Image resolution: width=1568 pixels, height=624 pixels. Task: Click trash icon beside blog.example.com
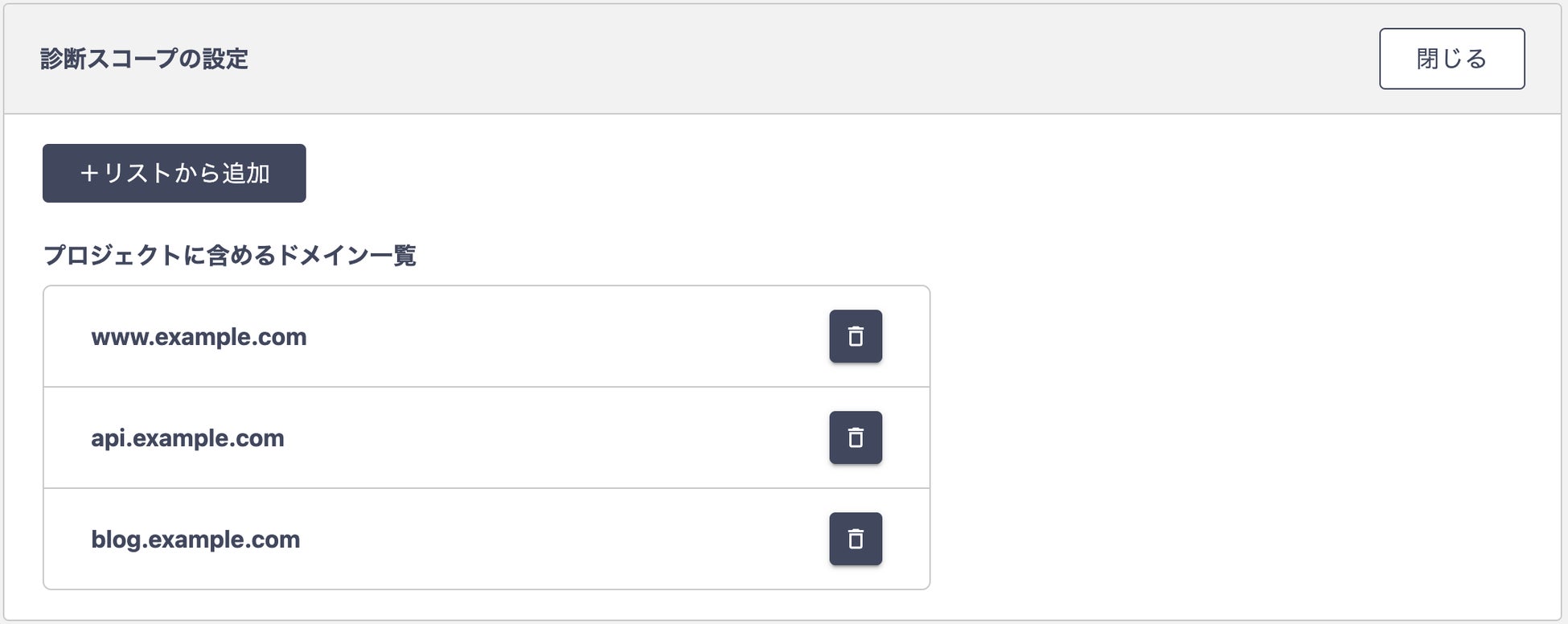856,539
